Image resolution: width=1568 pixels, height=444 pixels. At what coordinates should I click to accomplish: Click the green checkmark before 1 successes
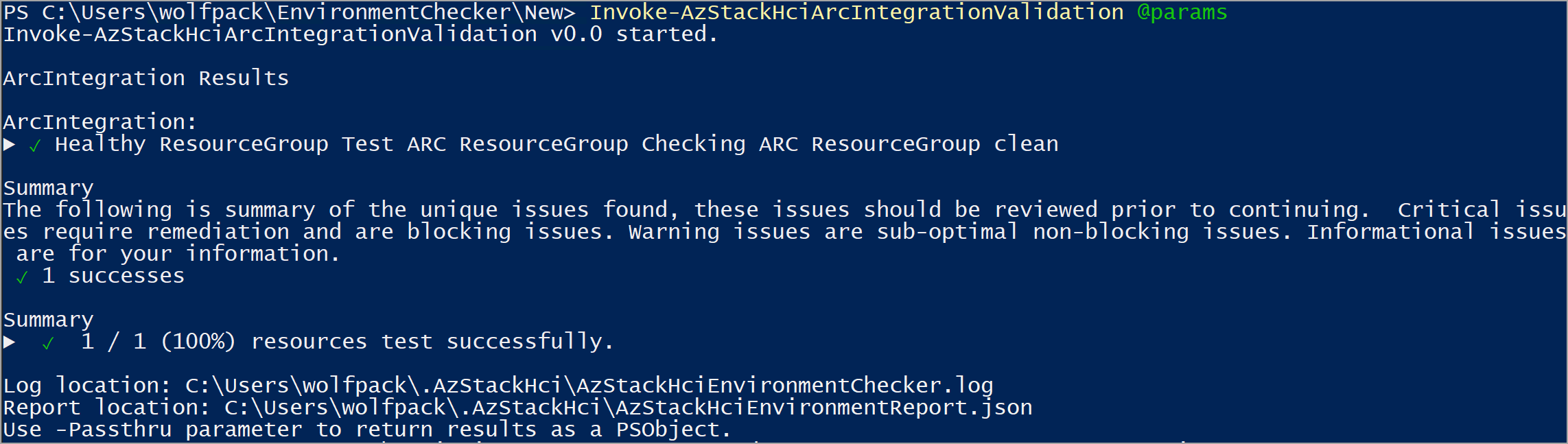click(22, 277)
